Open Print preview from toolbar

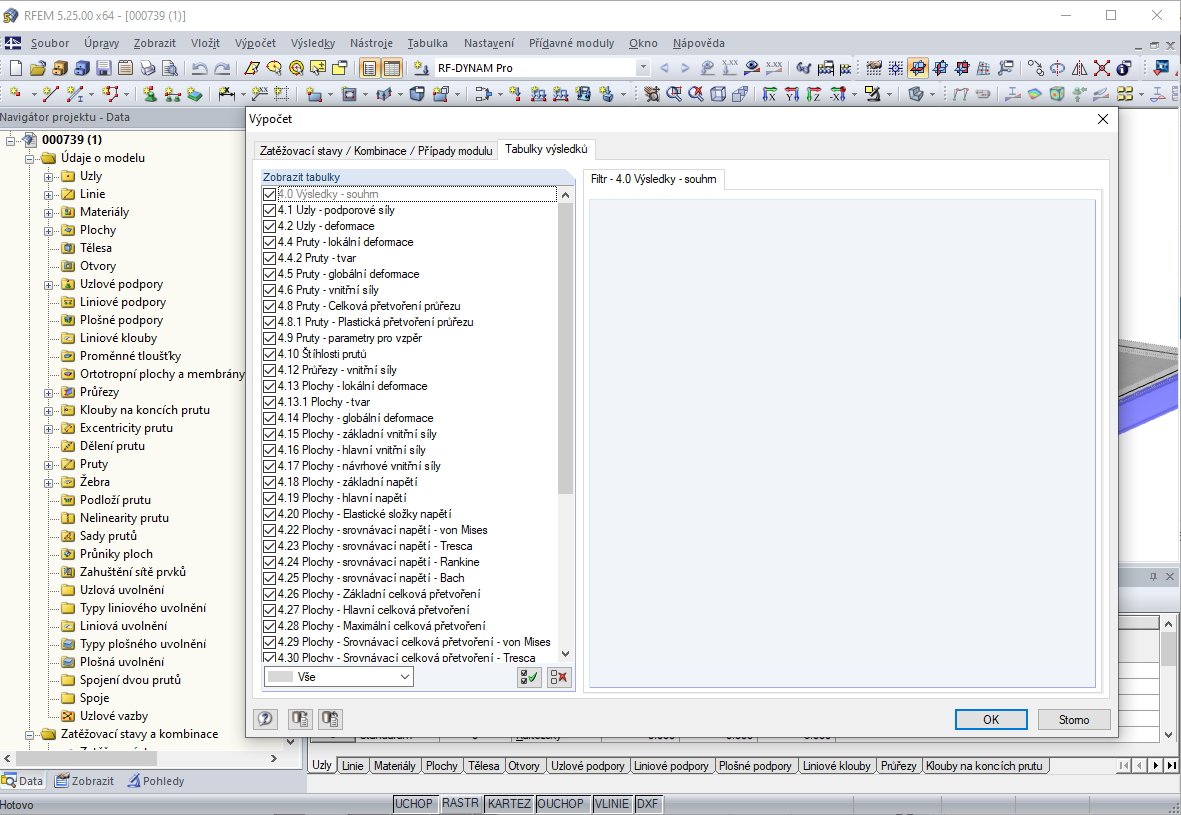point(170,68)
